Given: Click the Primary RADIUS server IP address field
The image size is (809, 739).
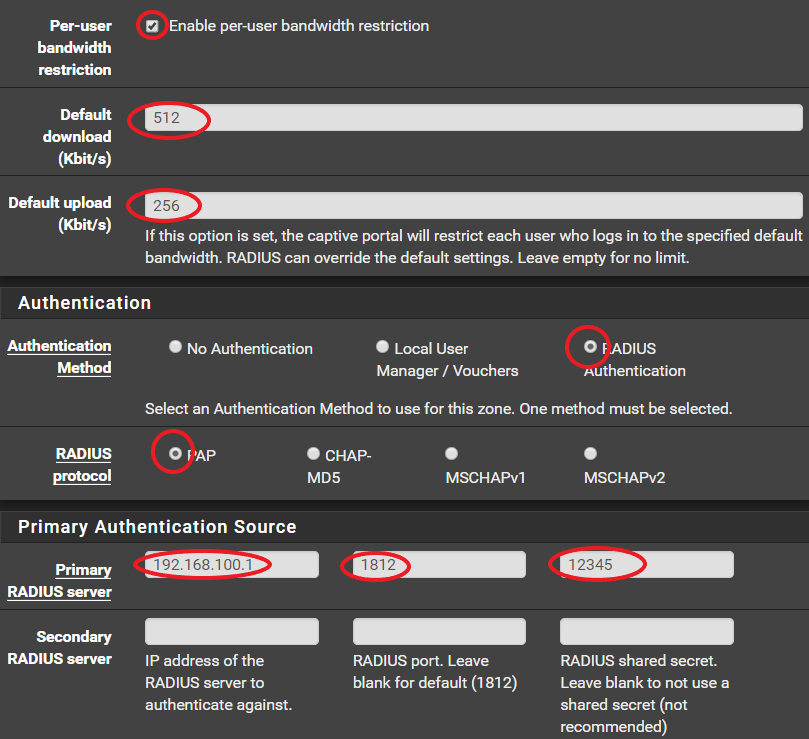Looking at the screenshot, I should [x=232, y=565].
